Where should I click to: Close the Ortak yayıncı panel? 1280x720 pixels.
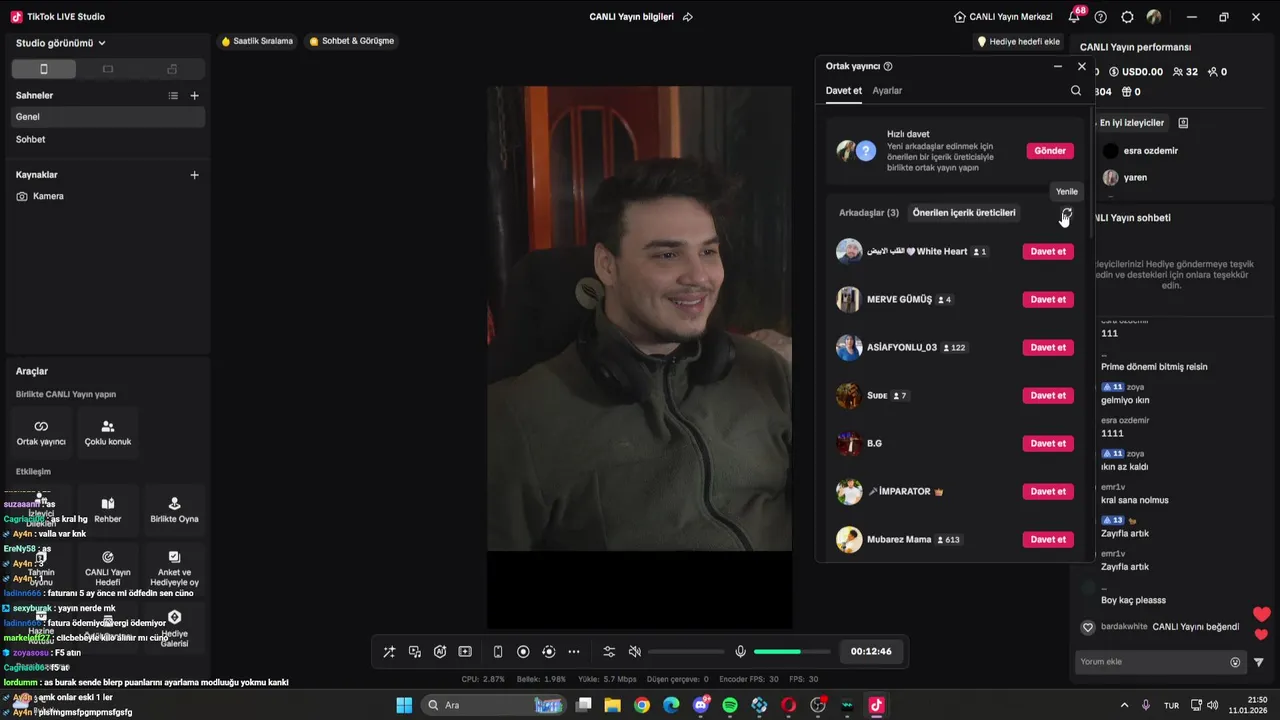1081,66
